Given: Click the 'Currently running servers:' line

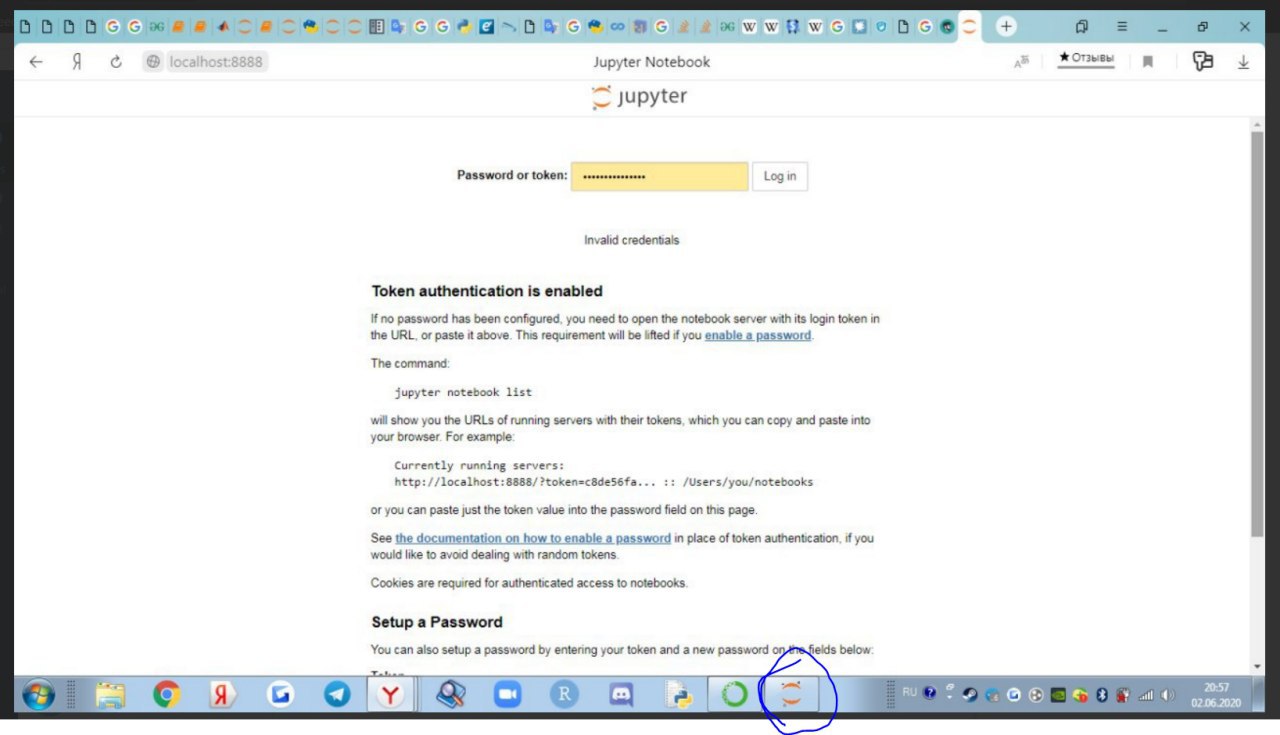Looking at the screenshot, I should pos(479,465).
